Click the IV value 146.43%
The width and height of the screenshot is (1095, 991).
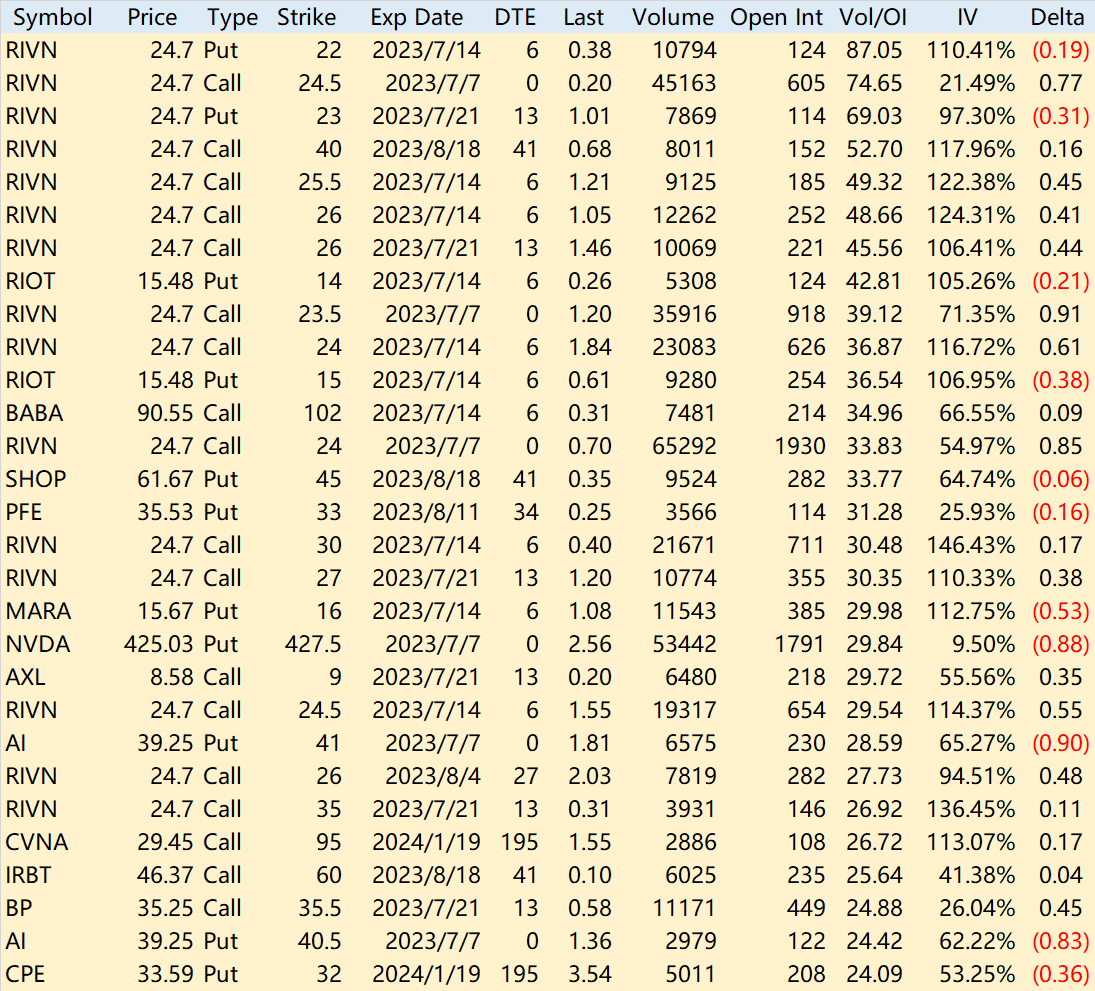(x=971, y=545)
